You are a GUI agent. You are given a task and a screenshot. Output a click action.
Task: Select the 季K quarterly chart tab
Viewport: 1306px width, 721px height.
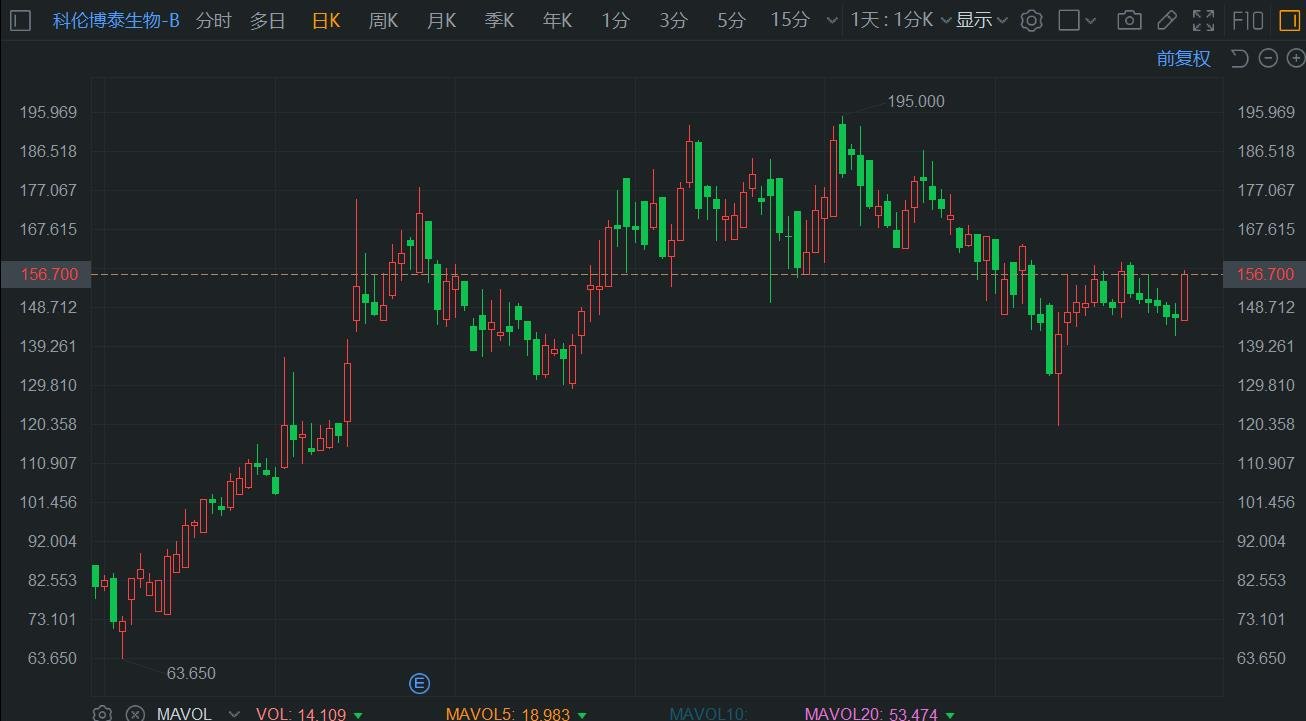[x=499, y=20]
